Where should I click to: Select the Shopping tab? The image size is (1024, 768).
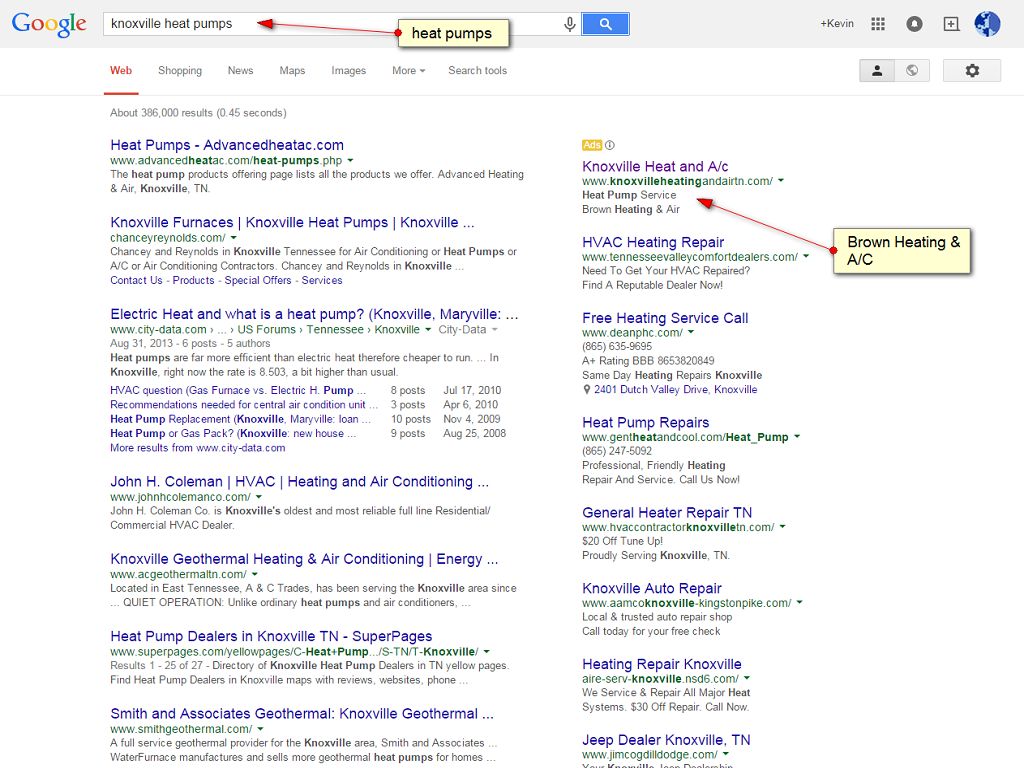[x=180, y=71]
